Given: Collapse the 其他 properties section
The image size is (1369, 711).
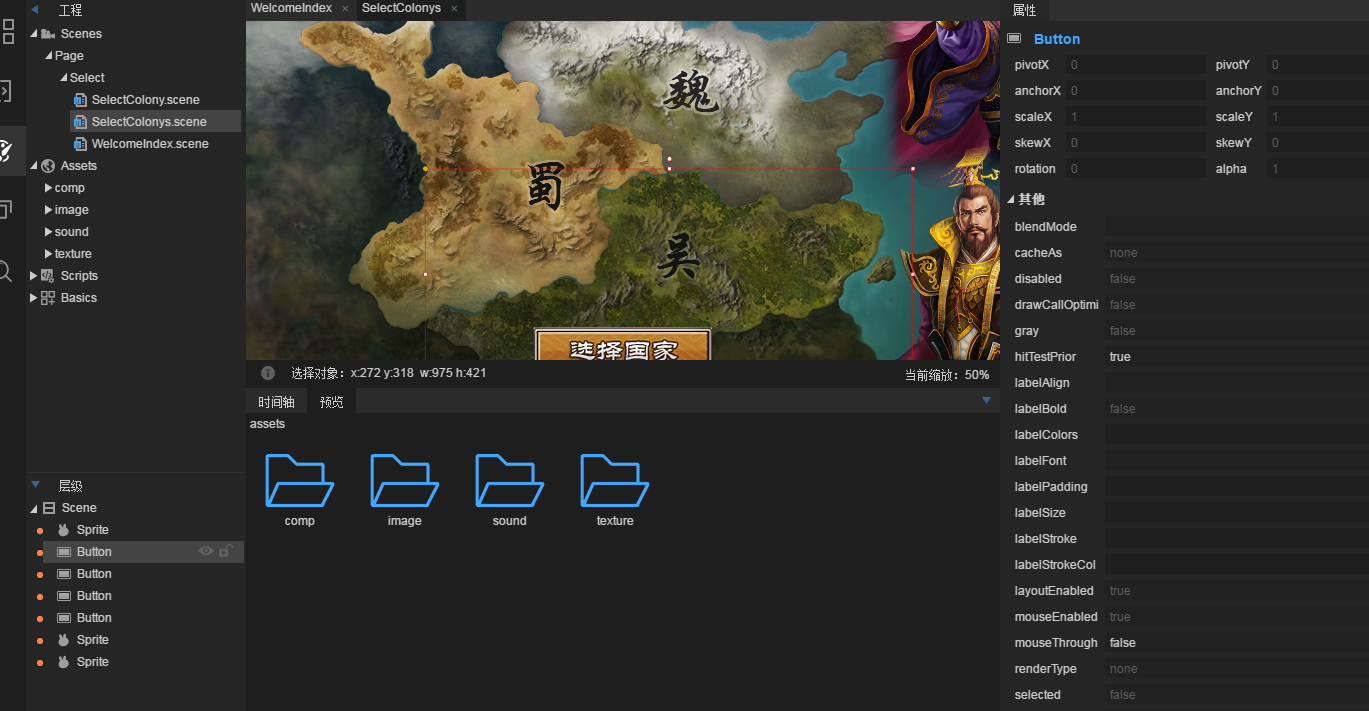Looking at the screenshot, I should pos(1010,200).
